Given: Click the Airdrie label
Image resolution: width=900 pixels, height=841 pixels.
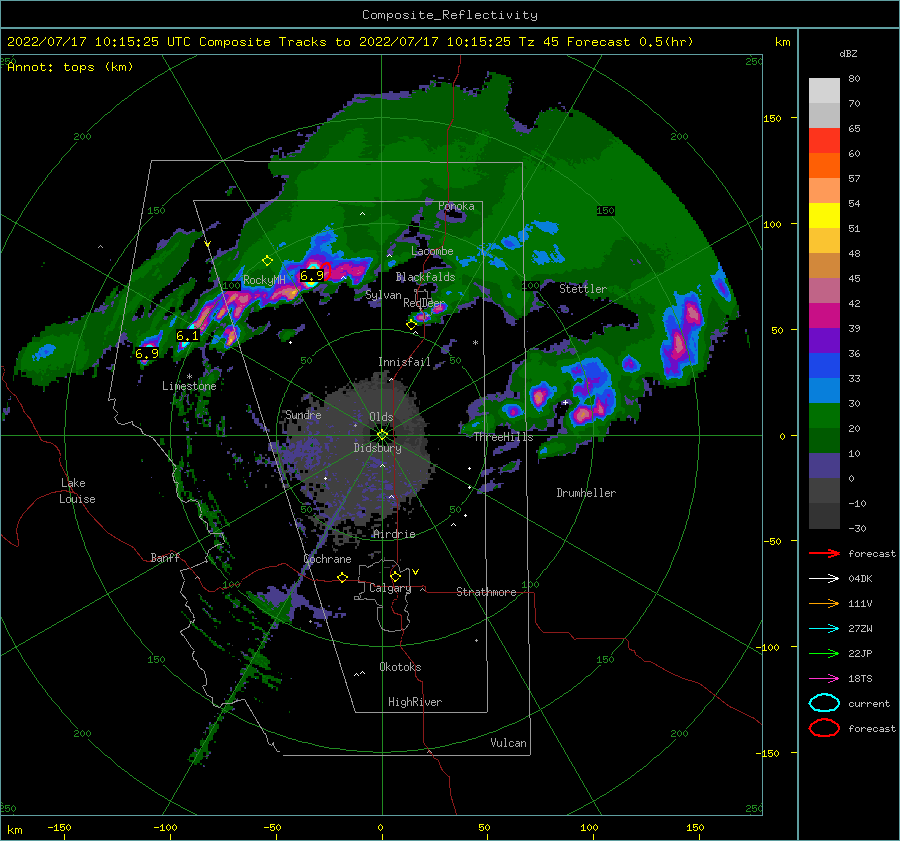Looking at the screenshot, I should coord(394,534).
